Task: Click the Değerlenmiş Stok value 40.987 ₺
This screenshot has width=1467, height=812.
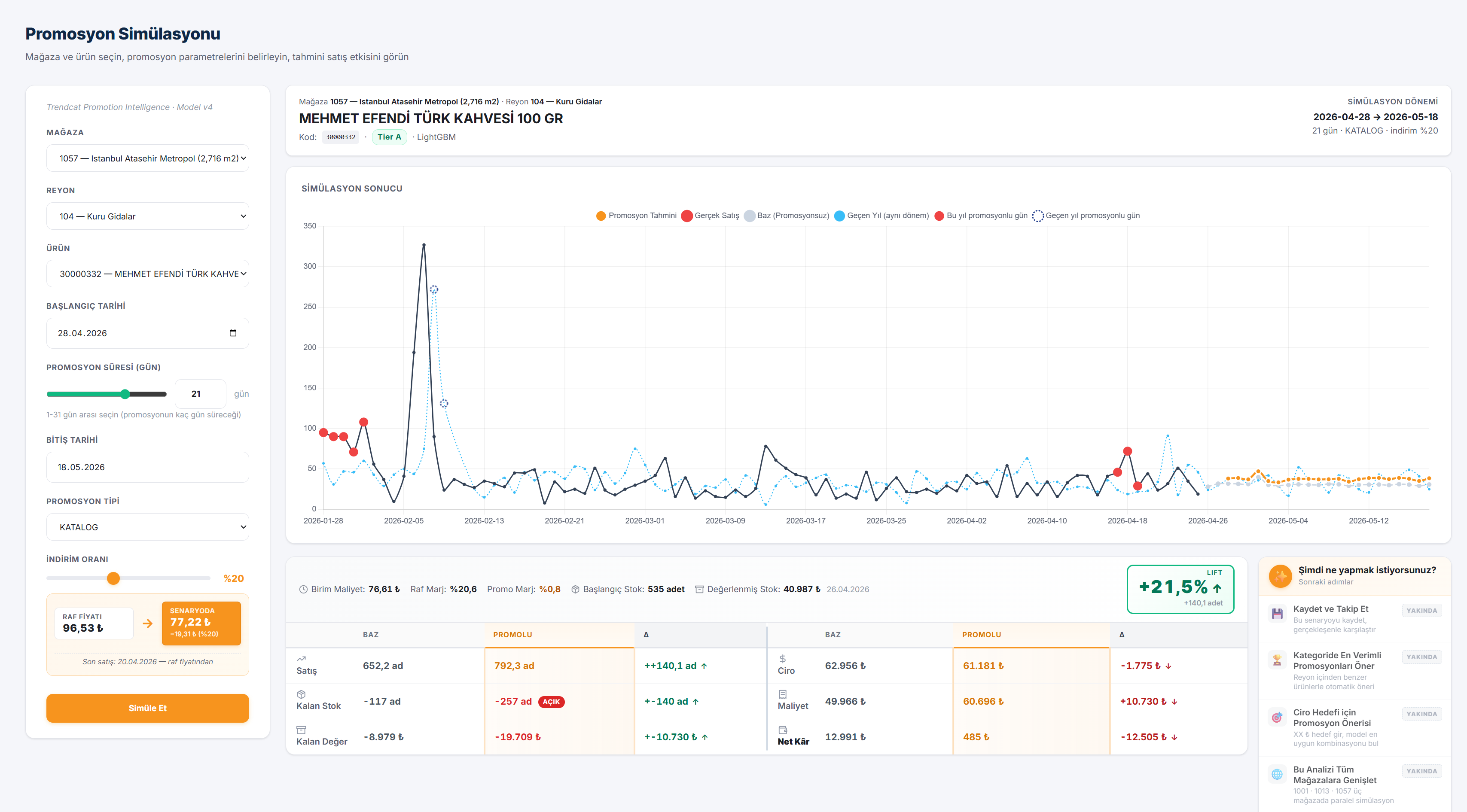Action: (x=802, y=589)
